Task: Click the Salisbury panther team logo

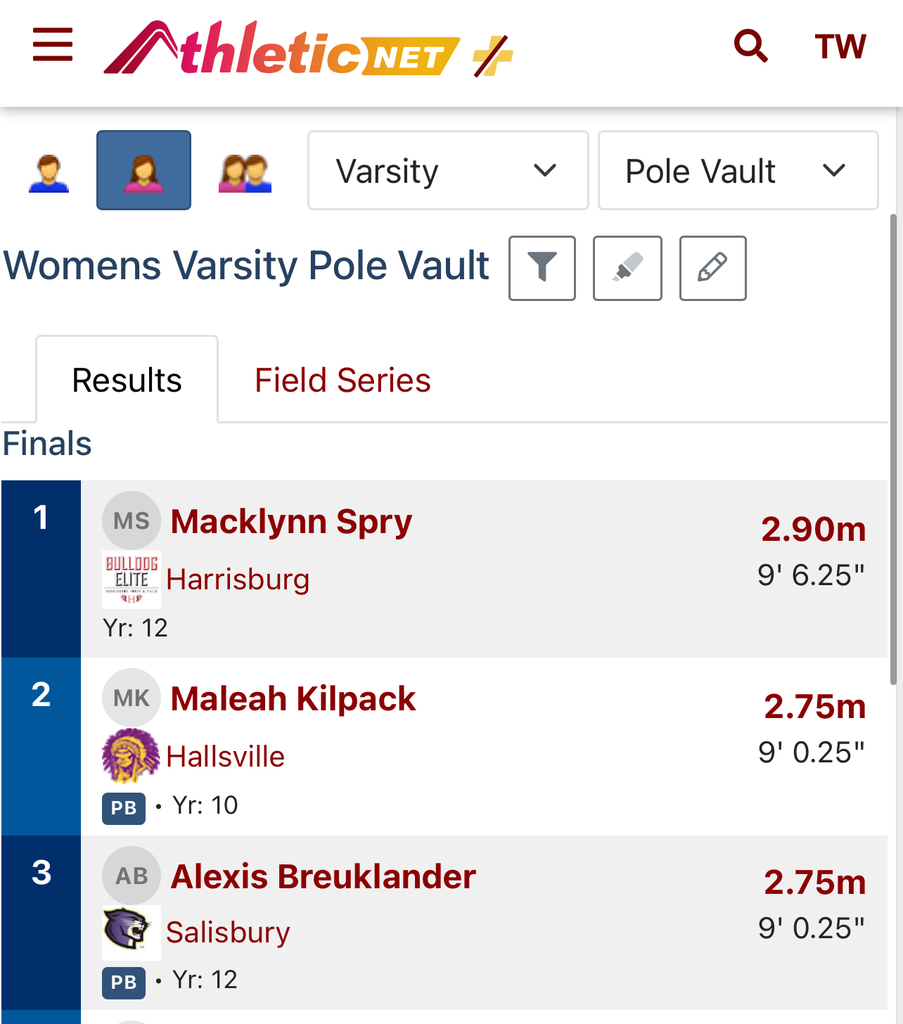Action: pos(131,932)
